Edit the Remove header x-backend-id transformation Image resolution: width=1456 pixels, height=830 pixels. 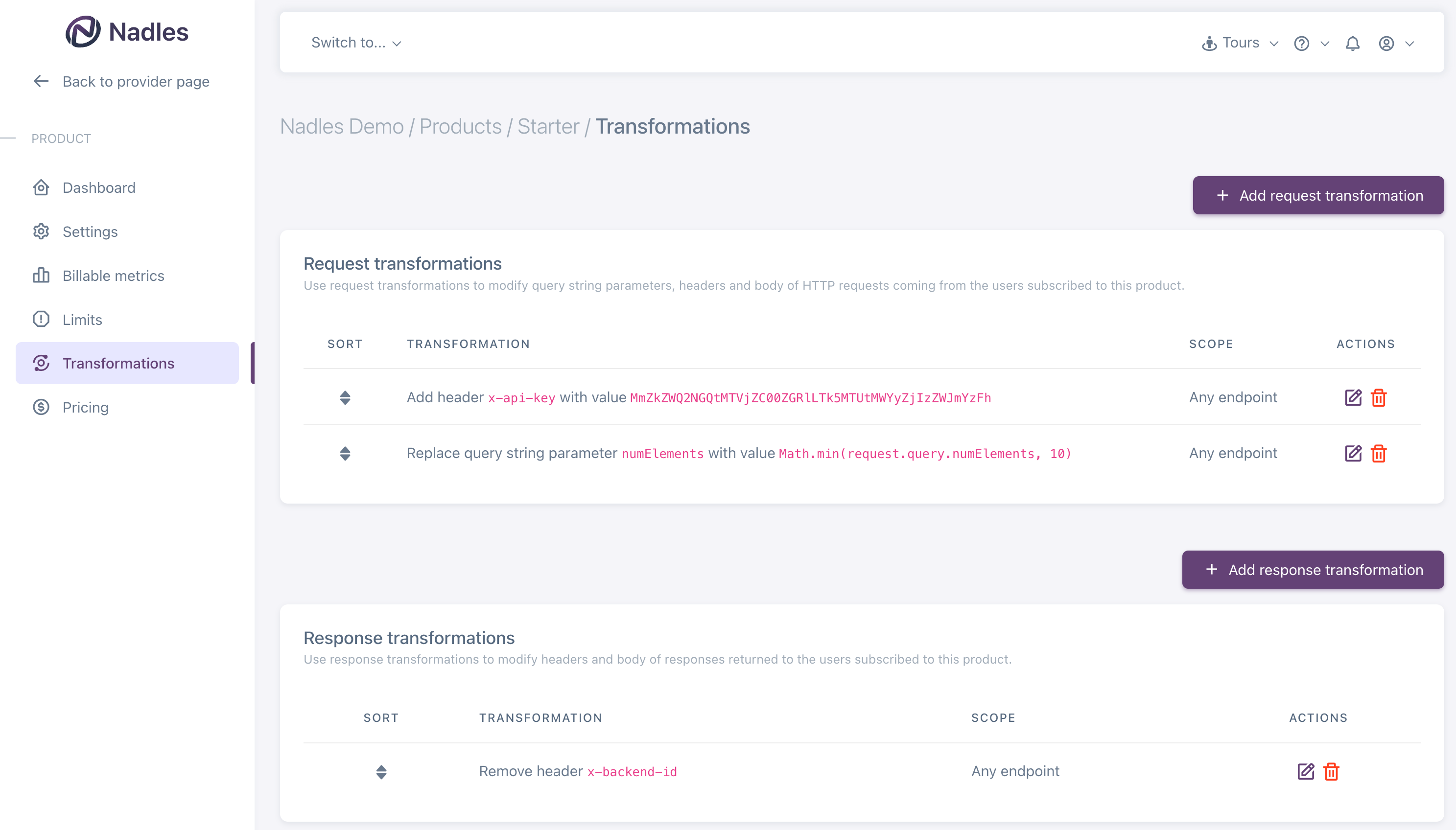(x=1305, y=771)
